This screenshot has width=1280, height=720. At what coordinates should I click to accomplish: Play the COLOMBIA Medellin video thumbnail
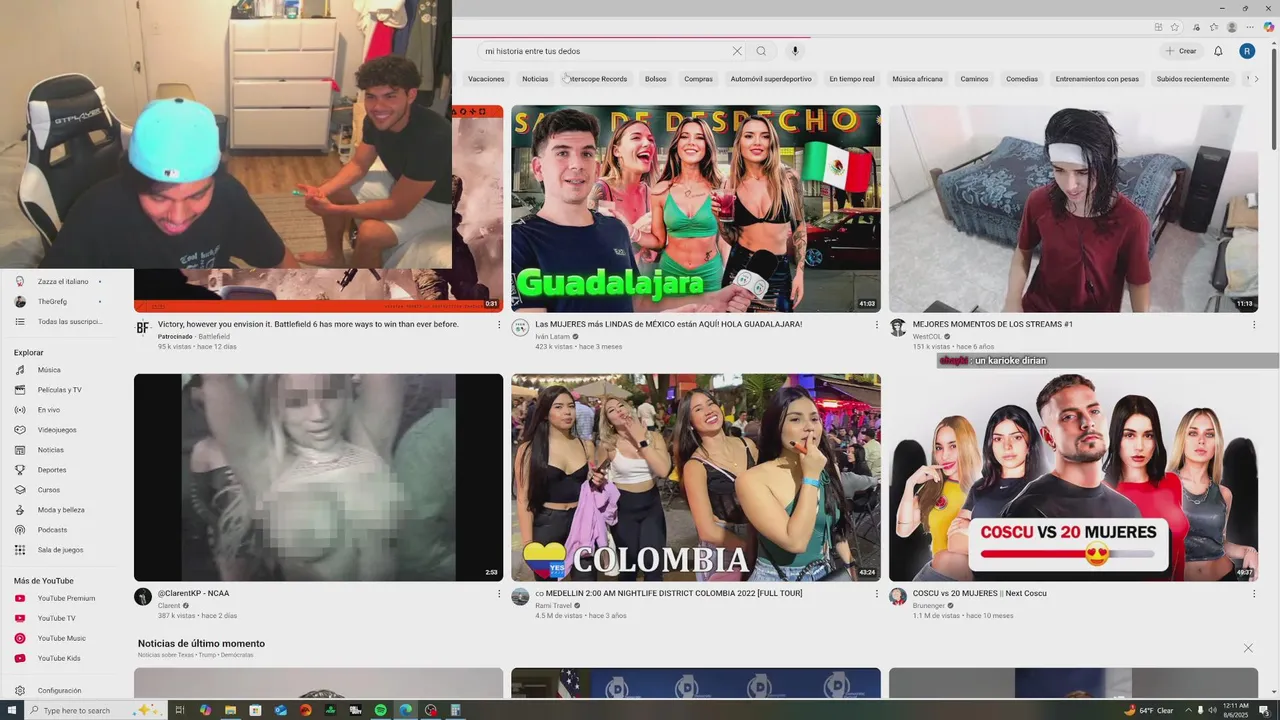pos(696,478)
